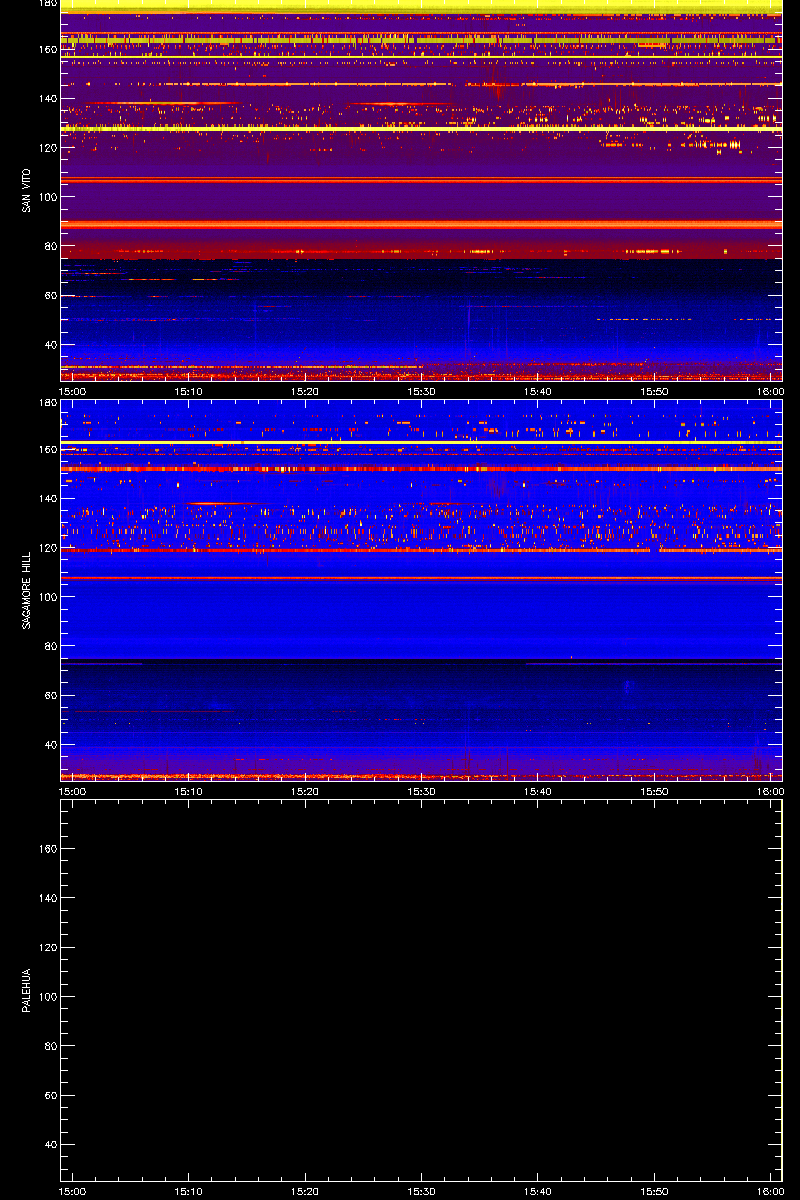Screen dimensions: 800x1200
Task: Click 100 label on Palehua axis
Action: click(46, 997)
